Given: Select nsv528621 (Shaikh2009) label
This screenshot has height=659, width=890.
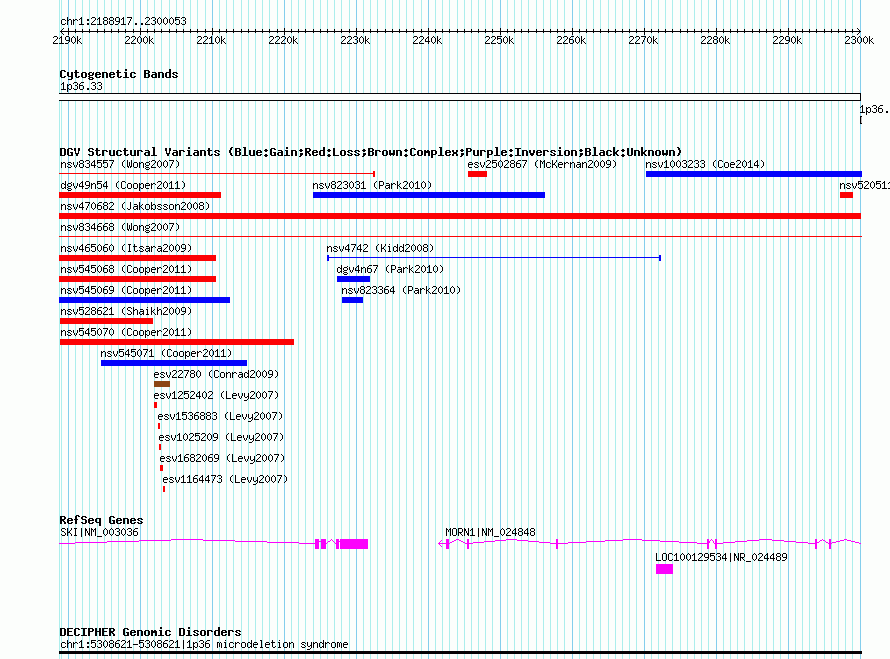Looking at the screenshot, I should click(x=126, y=311).
